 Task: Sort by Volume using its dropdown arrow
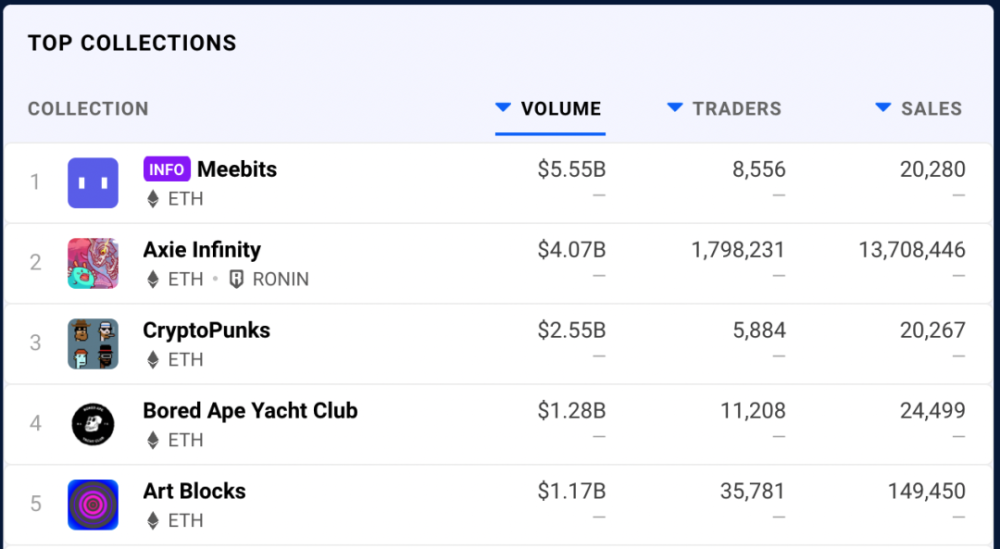point(503,108)
